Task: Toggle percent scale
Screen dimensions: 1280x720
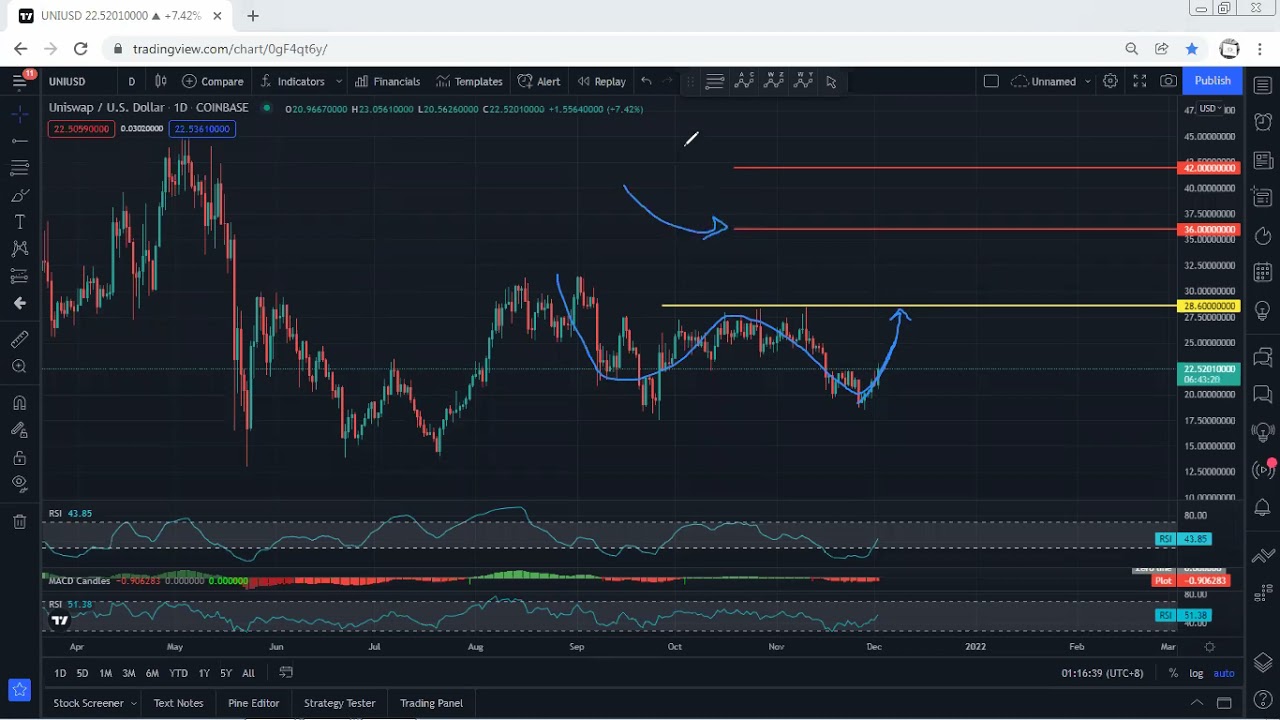Action: tap(1173, 673)
